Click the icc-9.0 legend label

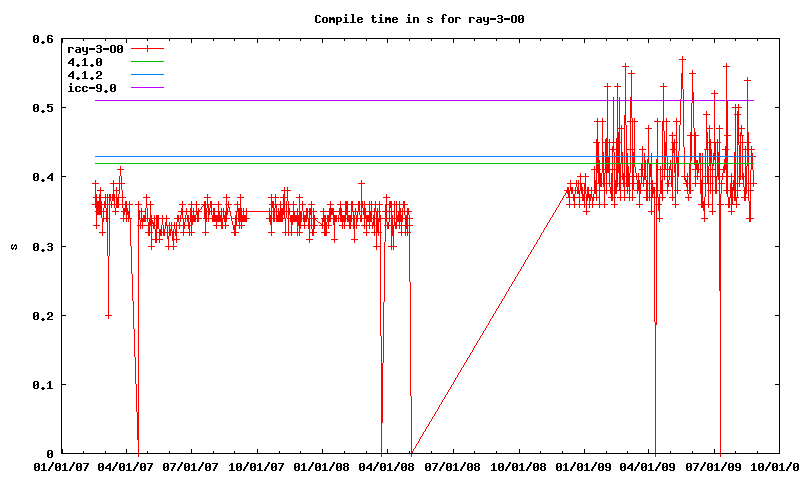91,88
